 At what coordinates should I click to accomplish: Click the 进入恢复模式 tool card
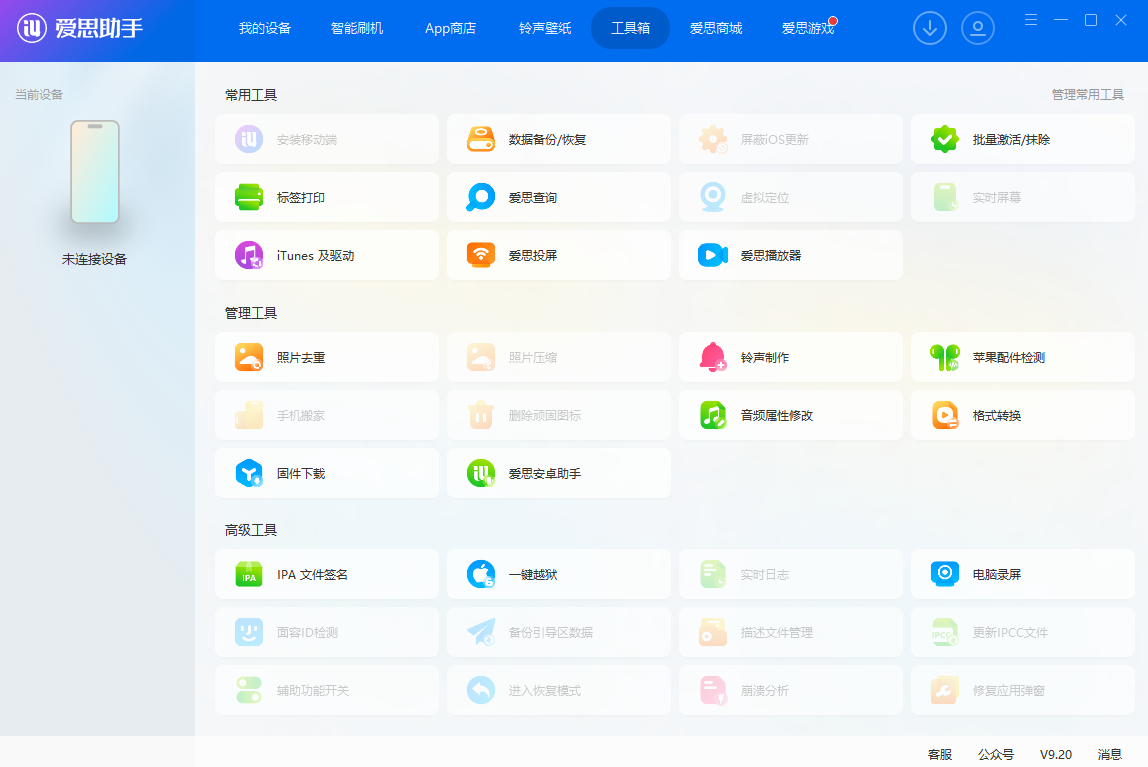pos(559,690)
